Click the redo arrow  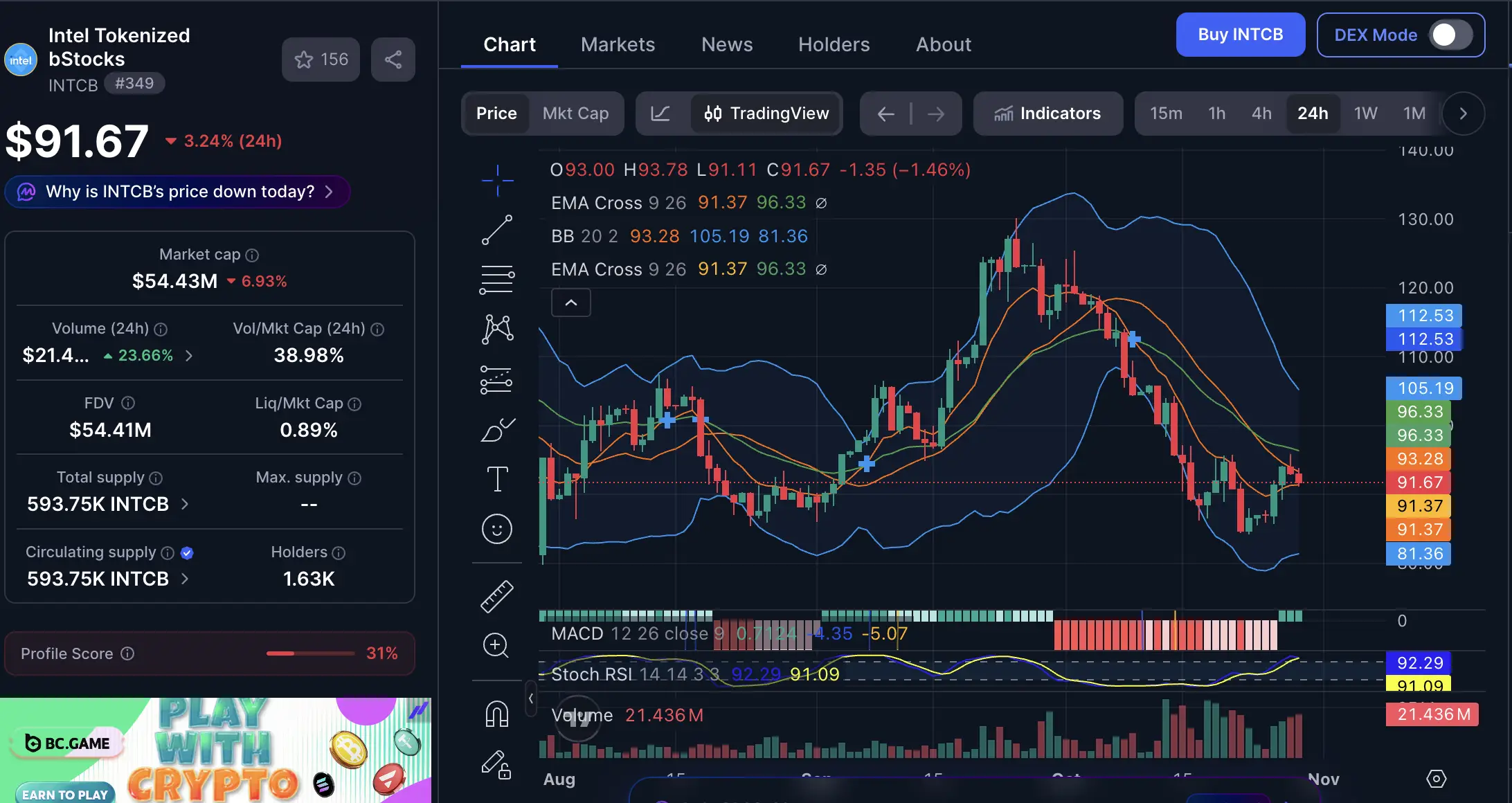tap(936, 114)
